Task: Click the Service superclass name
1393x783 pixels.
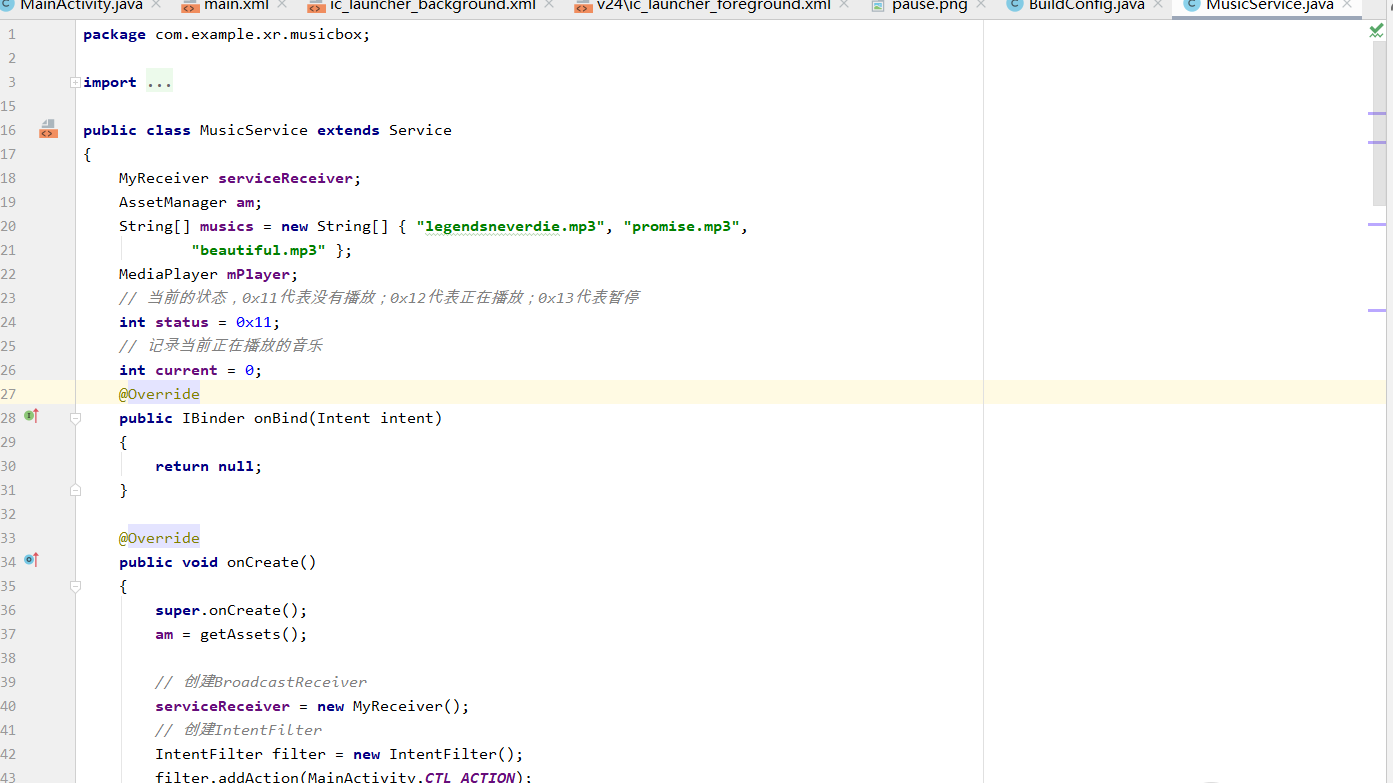Action: point(420,130)
